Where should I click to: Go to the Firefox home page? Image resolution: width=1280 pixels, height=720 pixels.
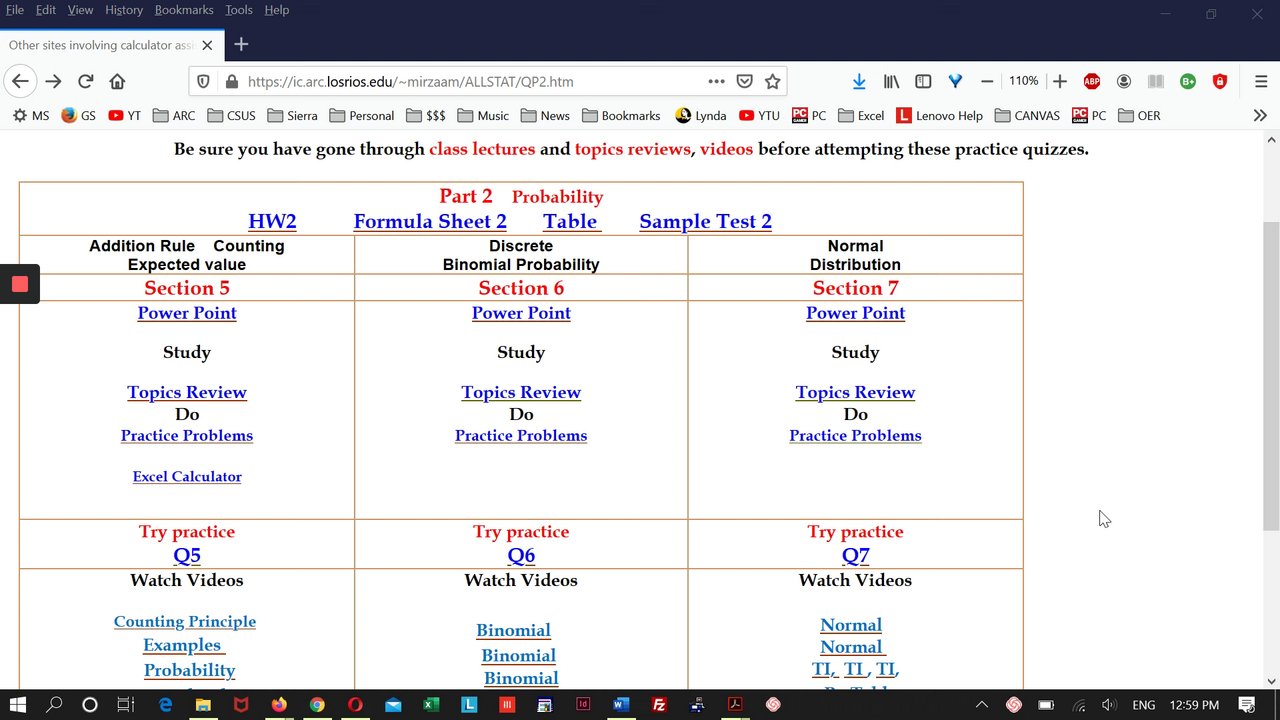coord(117,81)
